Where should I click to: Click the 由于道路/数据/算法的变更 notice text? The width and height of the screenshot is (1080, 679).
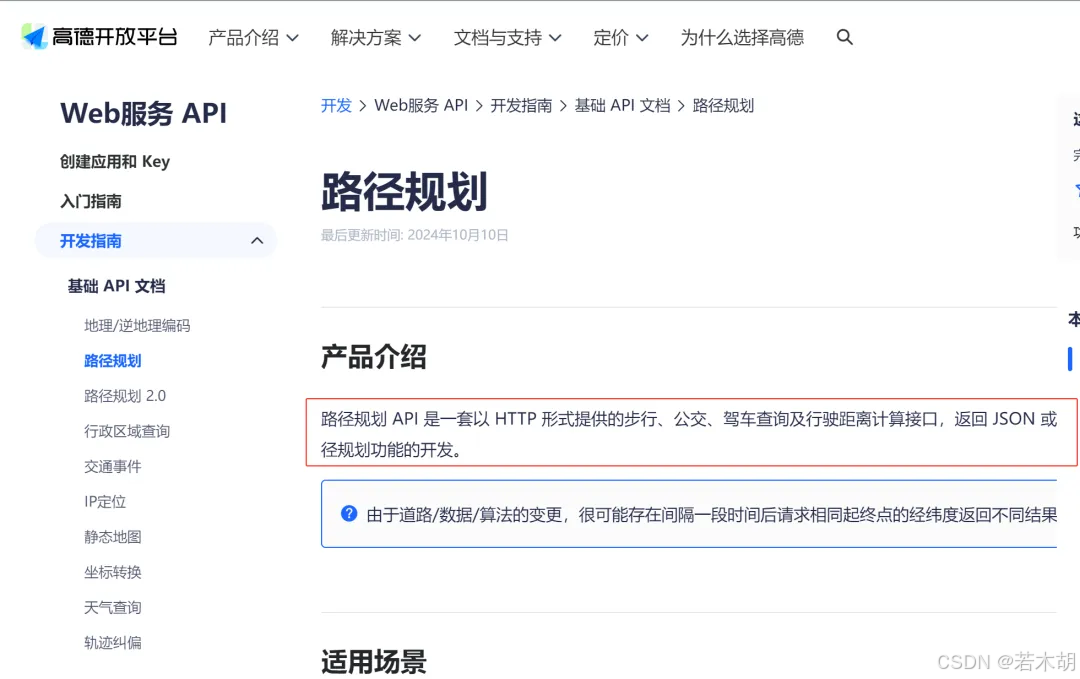(712, 514)
